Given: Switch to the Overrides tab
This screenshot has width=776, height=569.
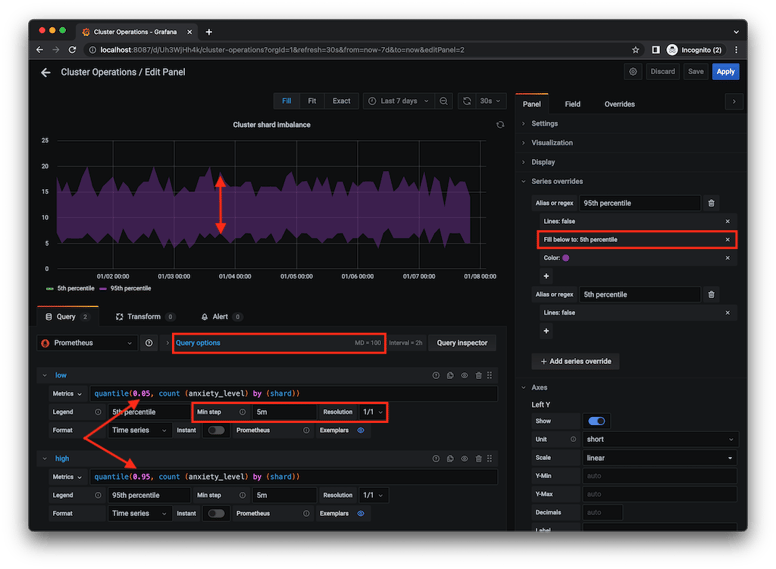Looking at the screenshot, I should (x=619, y=104).
